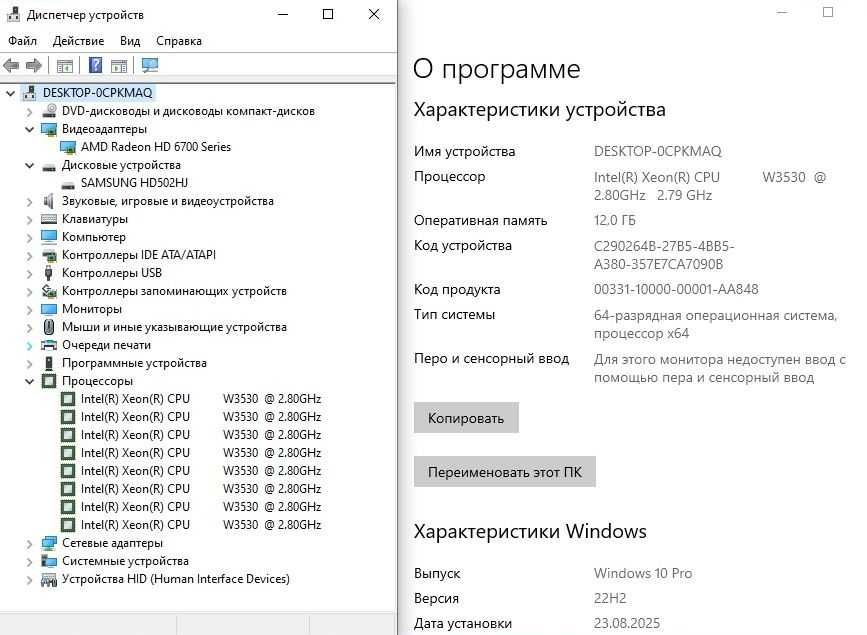Viewport: 867px width, 635px height.
Task: Click the Сетевые адаптеры icon
Action: tap(49, 543)
